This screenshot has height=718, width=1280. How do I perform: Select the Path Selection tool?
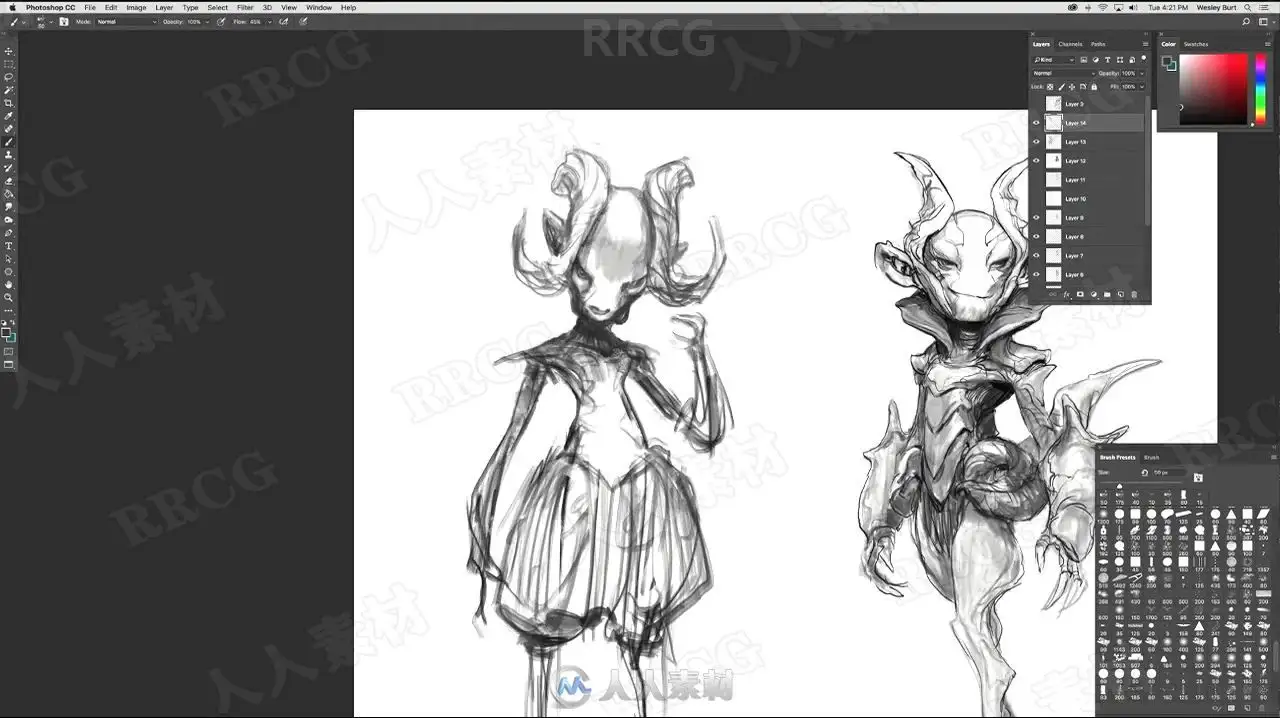tap(9, 259)
